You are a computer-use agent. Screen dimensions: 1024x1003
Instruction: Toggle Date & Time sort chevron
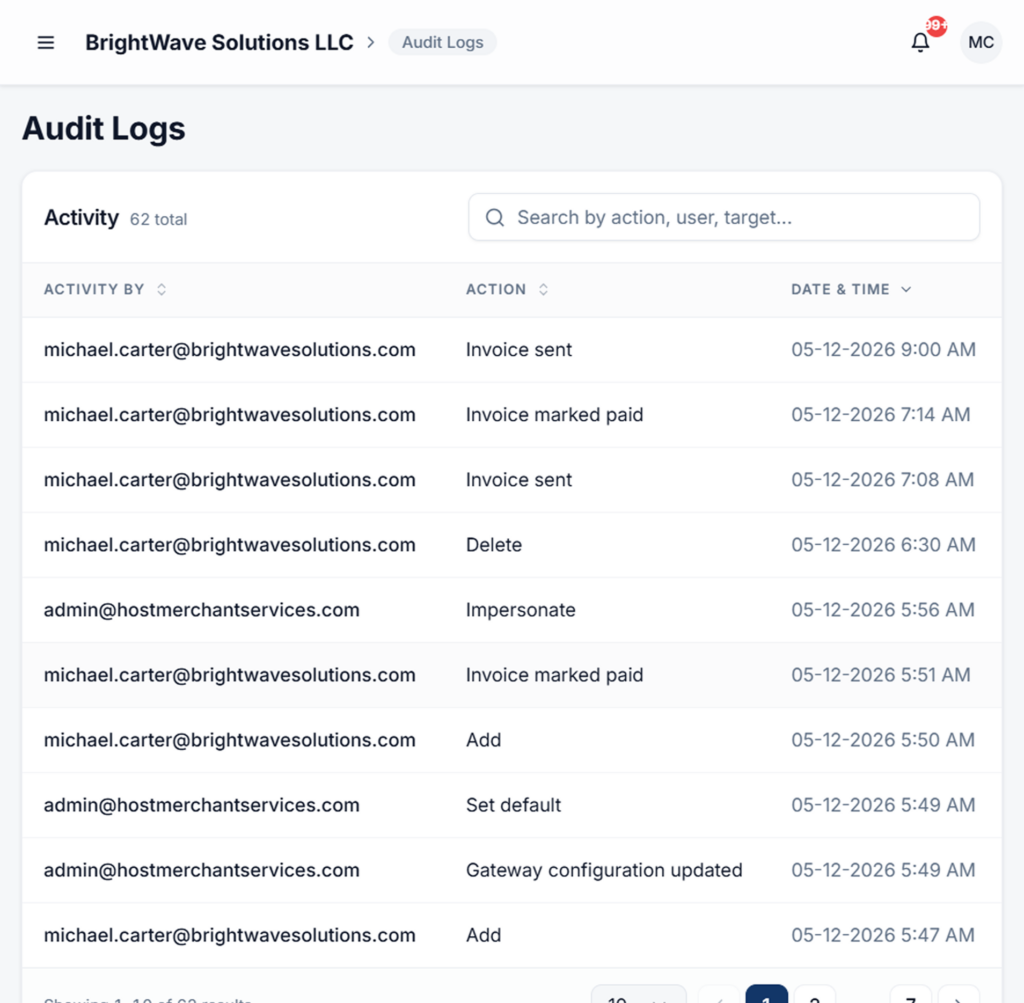(x=906, y=289)
